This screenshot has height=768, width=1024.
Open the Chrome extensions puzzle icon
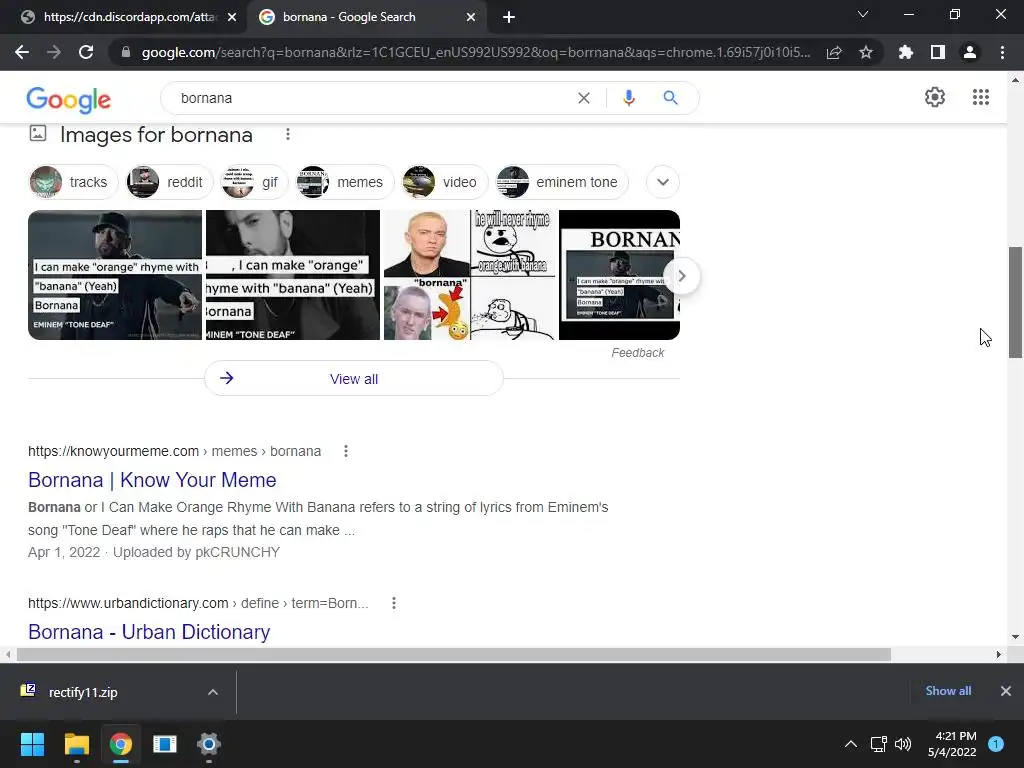[x=906, y=52]
